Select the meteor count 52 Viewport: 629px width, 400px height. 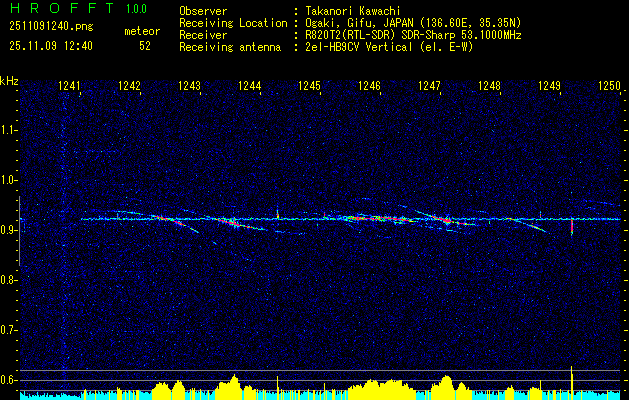(x=145, y=46)
